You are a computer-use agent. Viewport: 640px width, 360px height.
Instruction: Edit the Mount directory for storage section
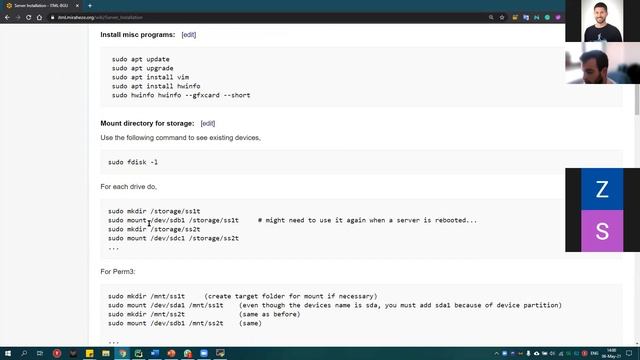point(208,123)
